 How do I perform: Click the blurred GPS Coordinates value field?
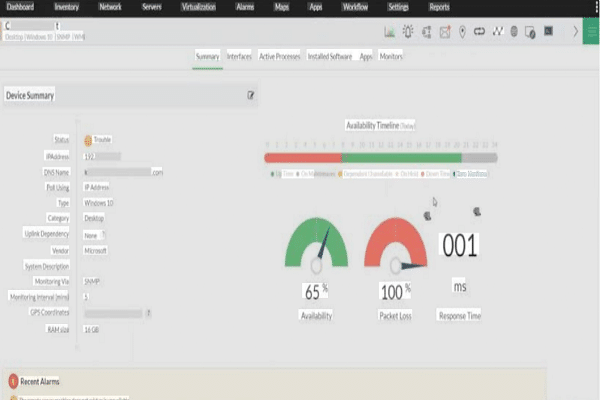(113, 313)
